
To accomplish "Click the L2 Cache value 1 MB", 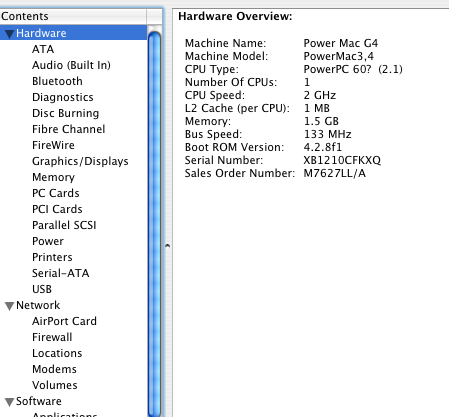I will tap(317, 108).
